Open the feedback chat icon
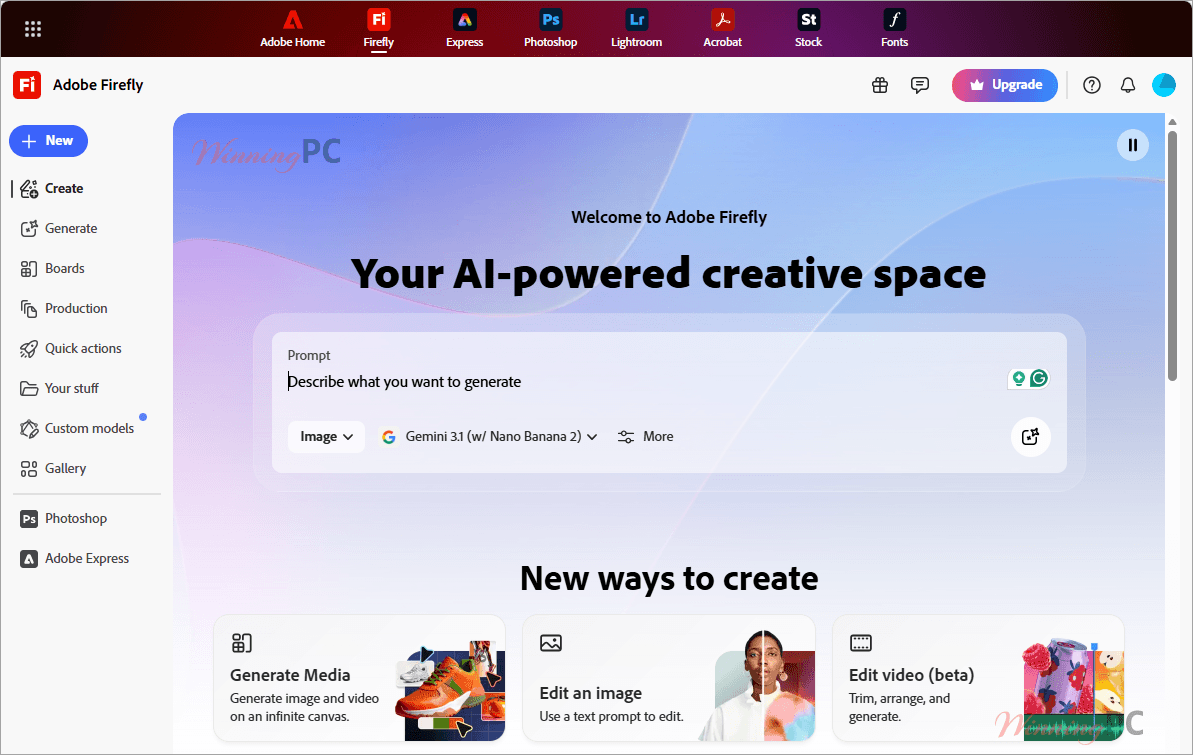The image size is (1193, 755). 920,85
